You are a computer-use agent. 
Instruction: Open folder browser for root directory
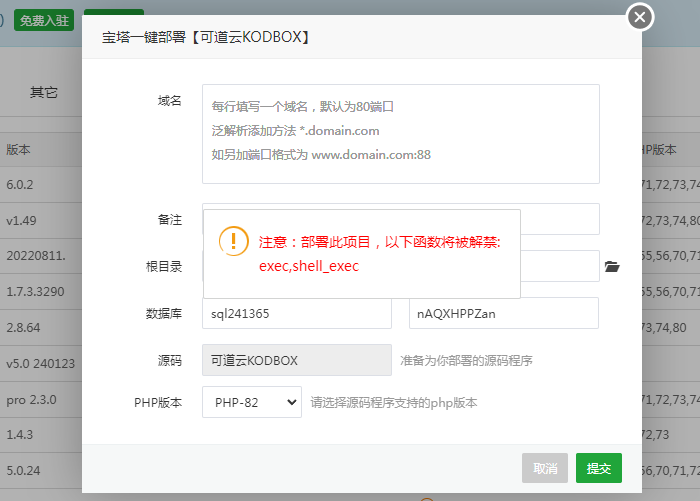612,267
